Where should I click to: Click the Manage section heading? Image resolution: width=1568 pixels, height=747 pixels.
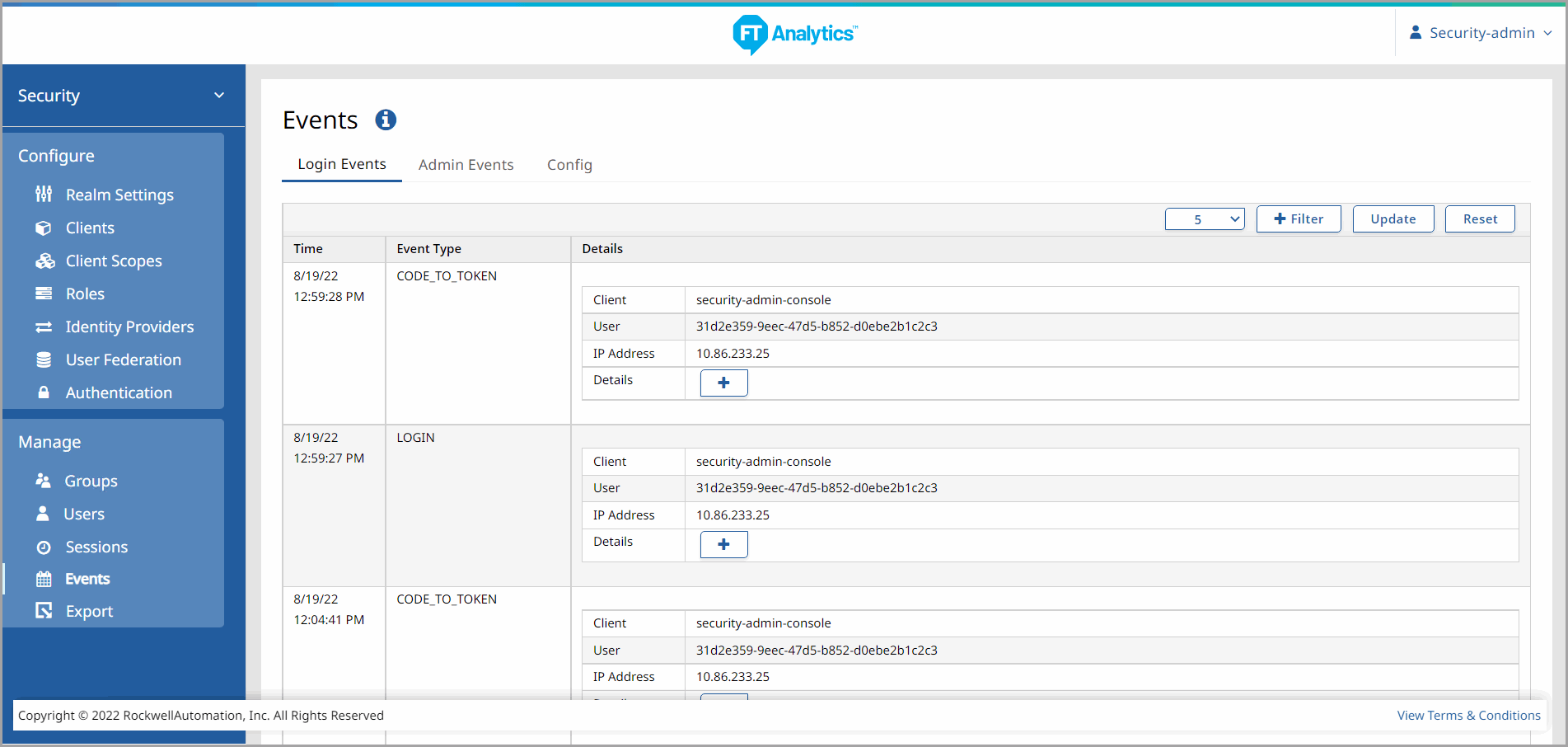coord(49,442)
